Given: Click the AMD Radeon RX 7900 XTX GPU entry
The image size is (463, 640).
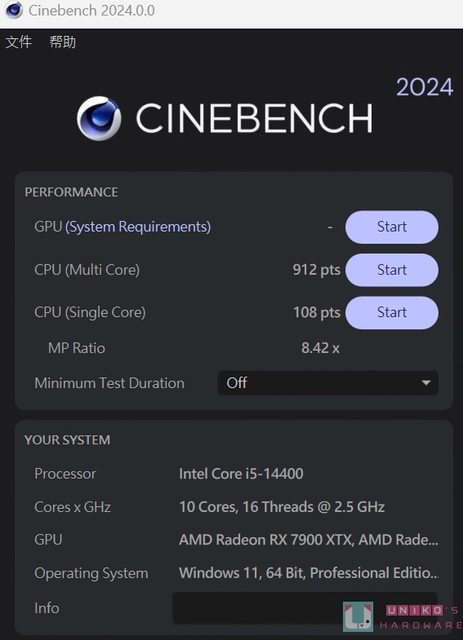Looking at the screenshot, I should 308,540.
